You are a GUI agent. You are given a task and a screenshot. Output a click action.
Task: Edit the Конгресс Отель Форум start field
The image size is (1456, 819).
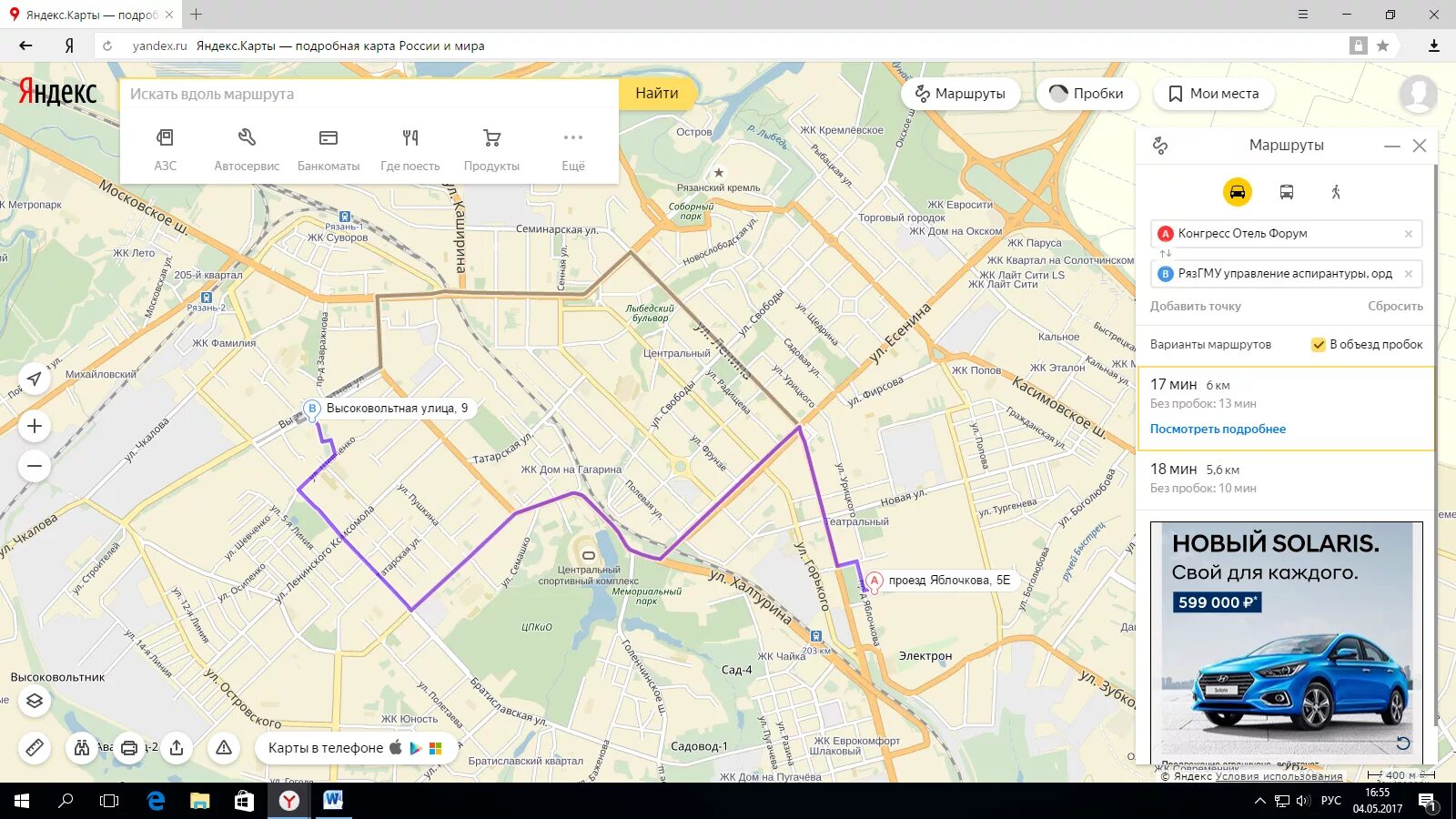[x=1287, y=234]
